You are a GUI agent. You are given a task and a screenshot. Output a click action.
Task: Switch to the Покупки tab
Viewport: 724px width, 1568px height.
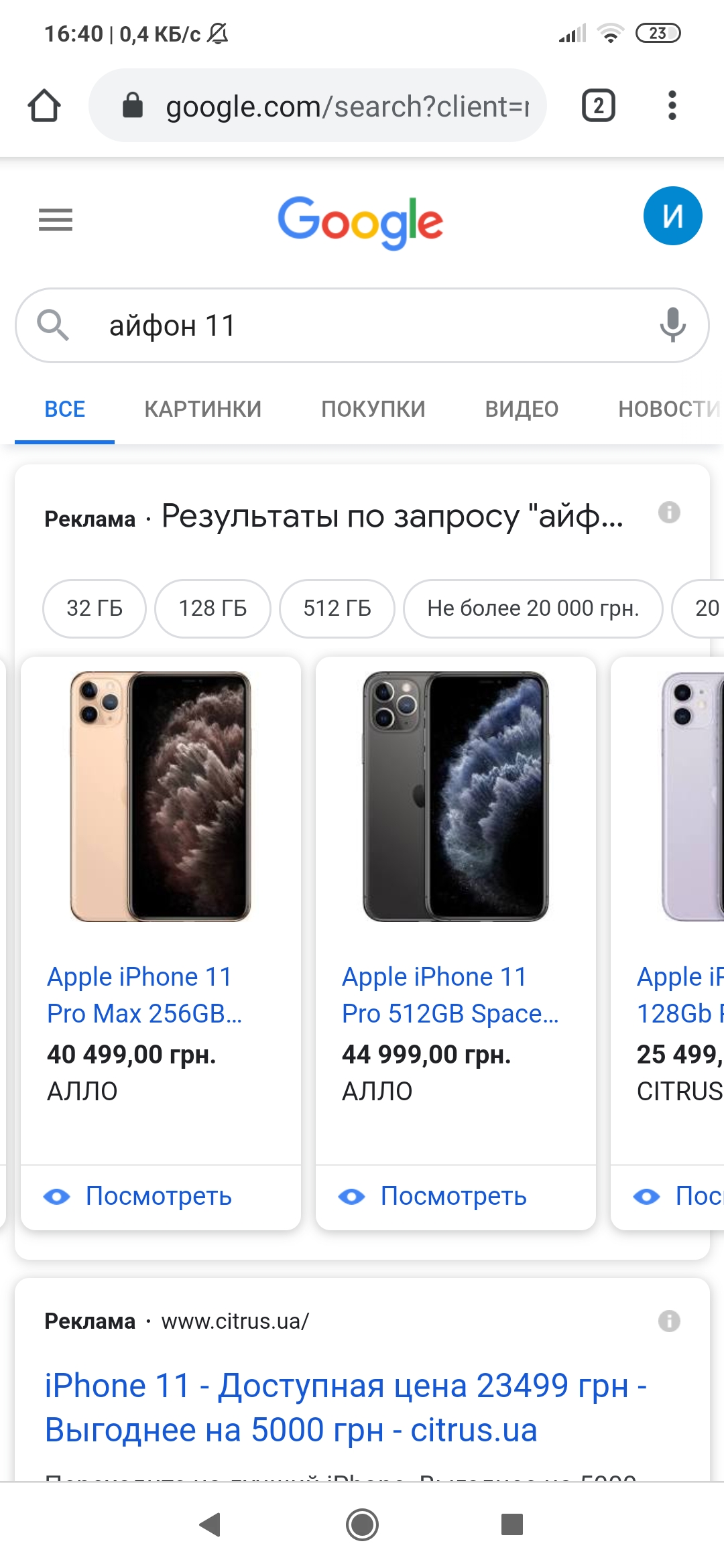(373, 409)
